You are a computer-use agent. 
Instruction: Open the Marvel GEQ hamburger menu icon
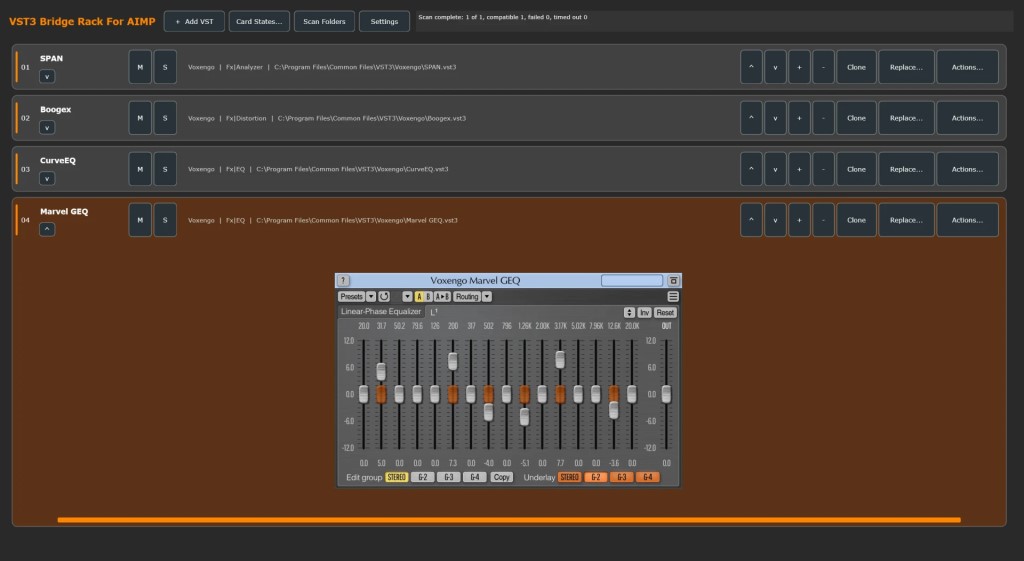(673, 297)
